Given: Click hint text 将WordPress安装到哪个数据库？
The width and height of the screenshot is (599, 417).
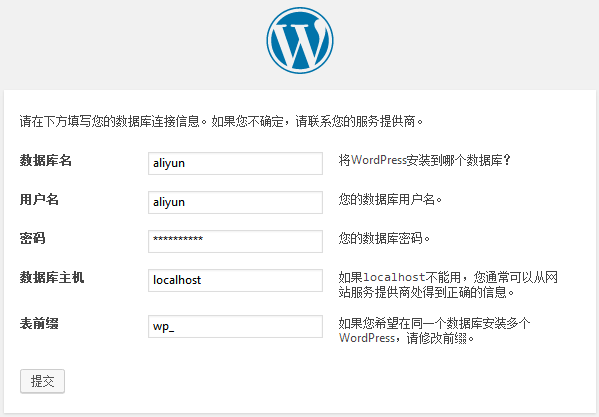Looking at the screenshot, I should 425,160.
